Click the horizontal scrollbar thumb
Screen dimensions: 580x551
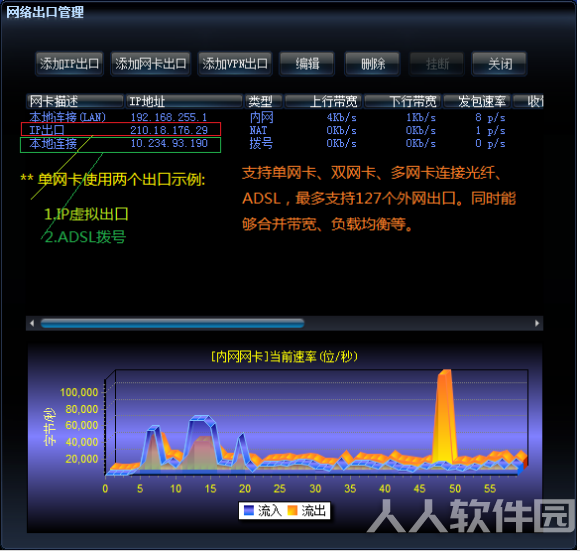172,324
